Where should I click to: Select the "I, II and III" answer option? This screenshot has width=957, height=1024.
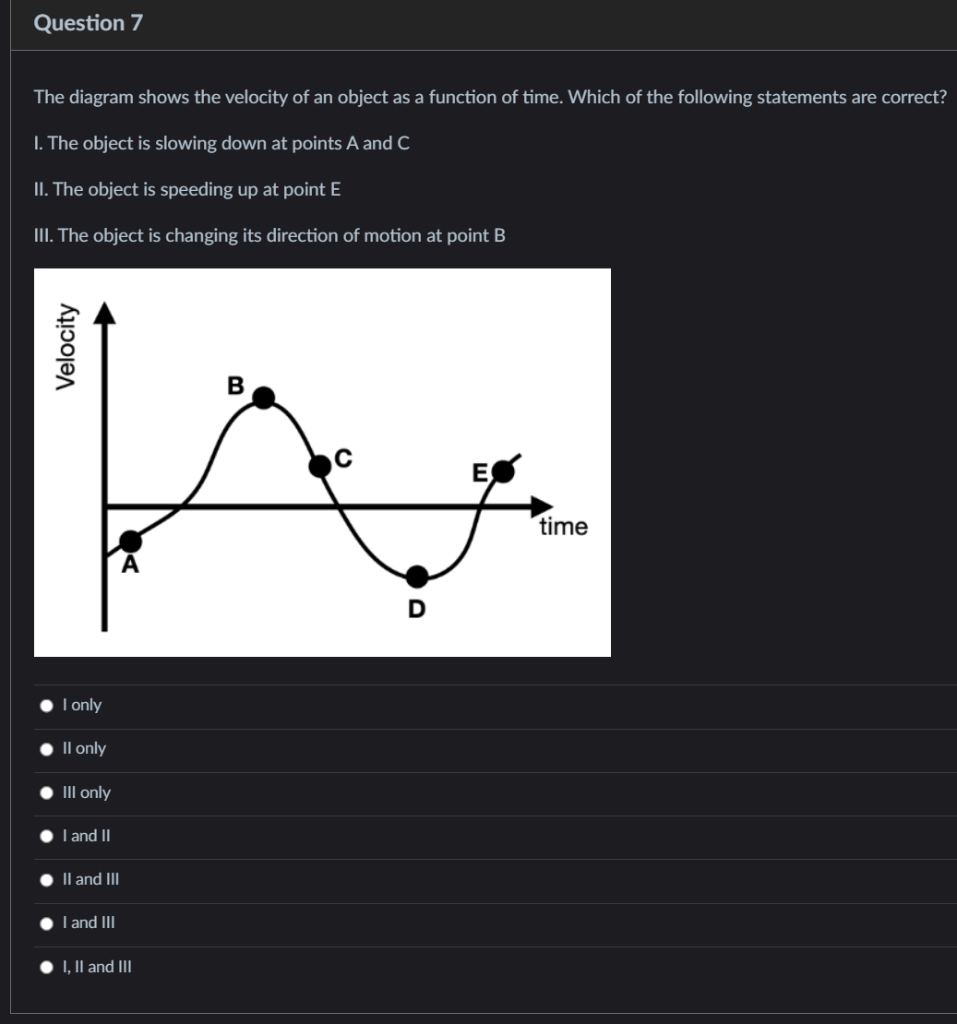click(95, 967)
